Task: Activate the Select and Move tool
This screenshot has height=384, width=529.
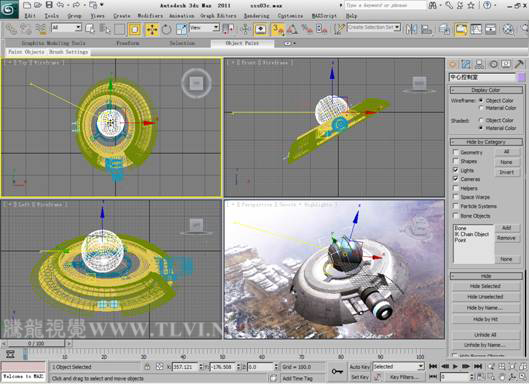Action: (152, 30)
